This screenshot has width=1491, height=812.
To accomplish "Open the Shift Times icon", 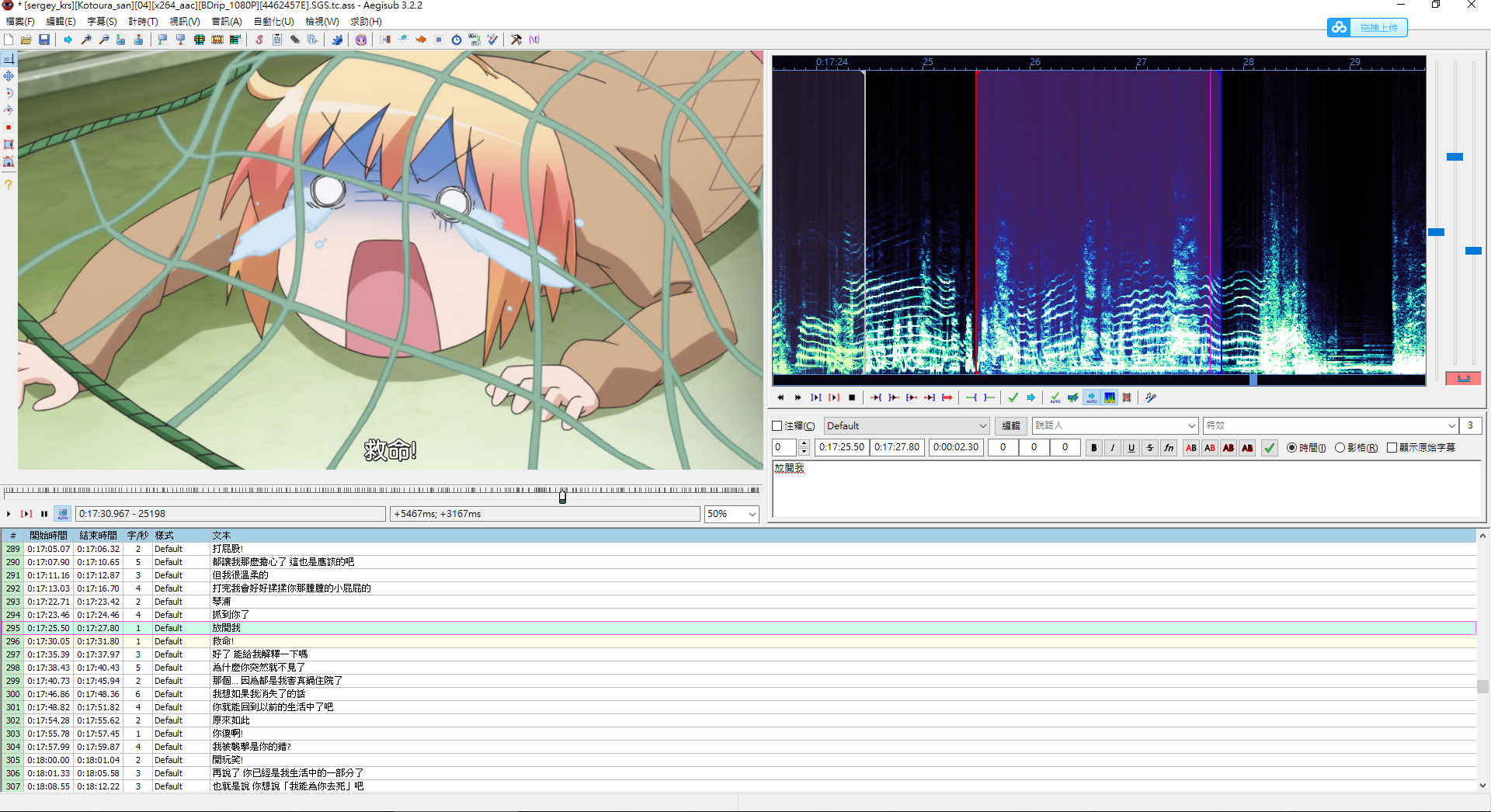I will point(385,40).
